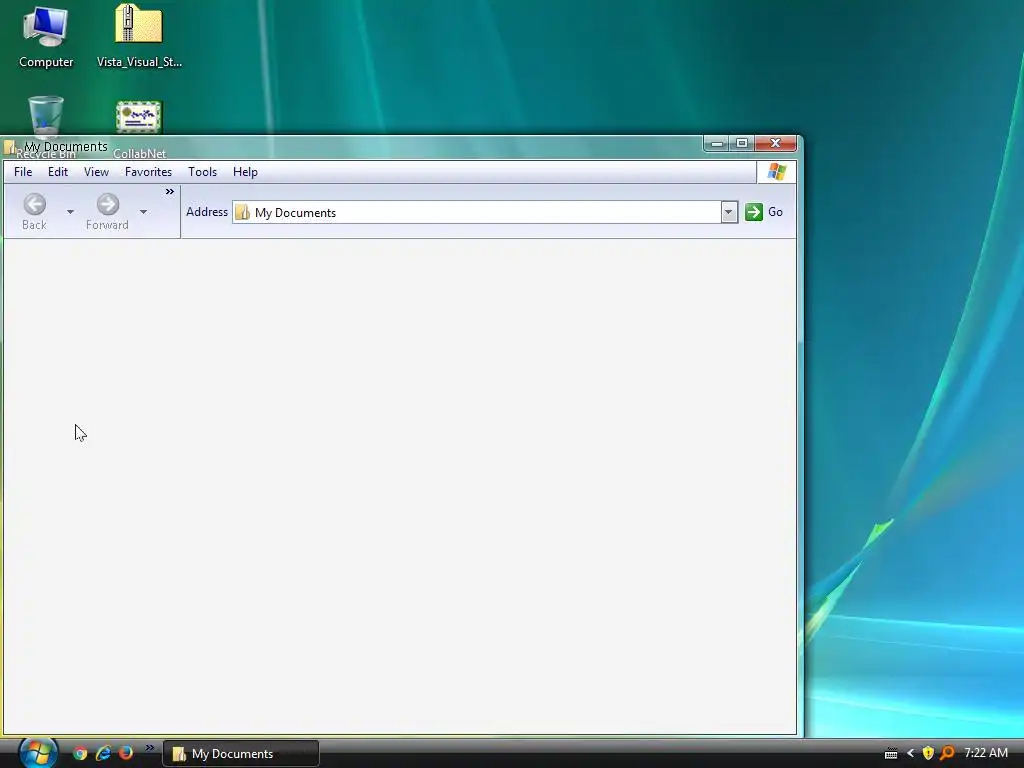This screenshot has height=768, width=1024.
Task: Click the My Documents title bar folder icon
Action: (10, 147)
